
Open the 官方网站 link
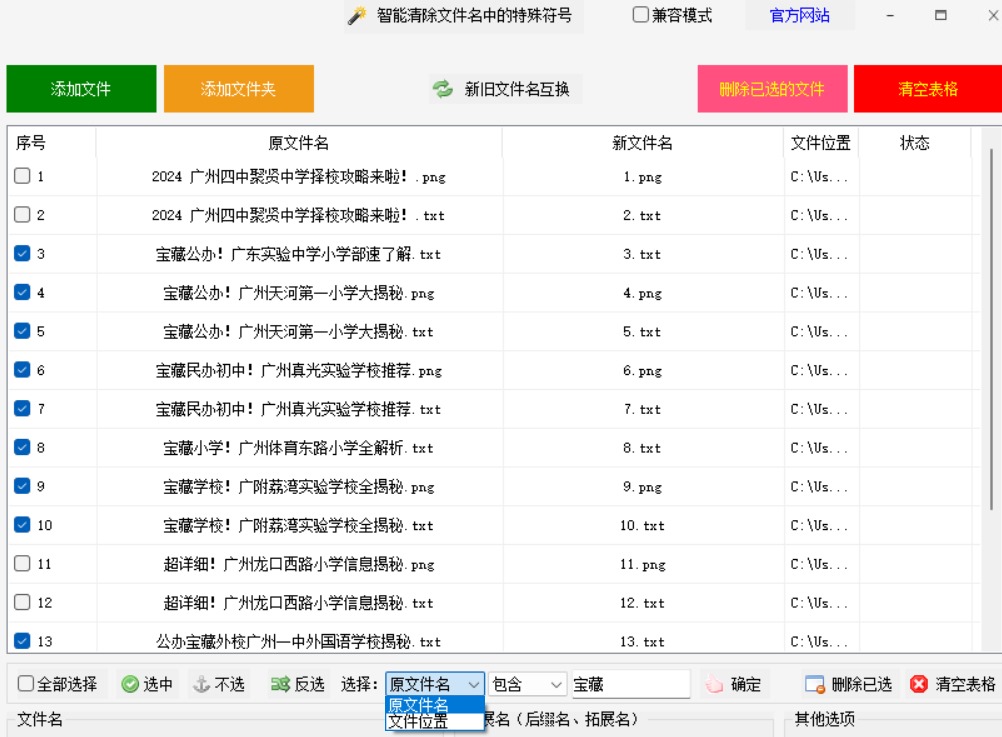799,15
